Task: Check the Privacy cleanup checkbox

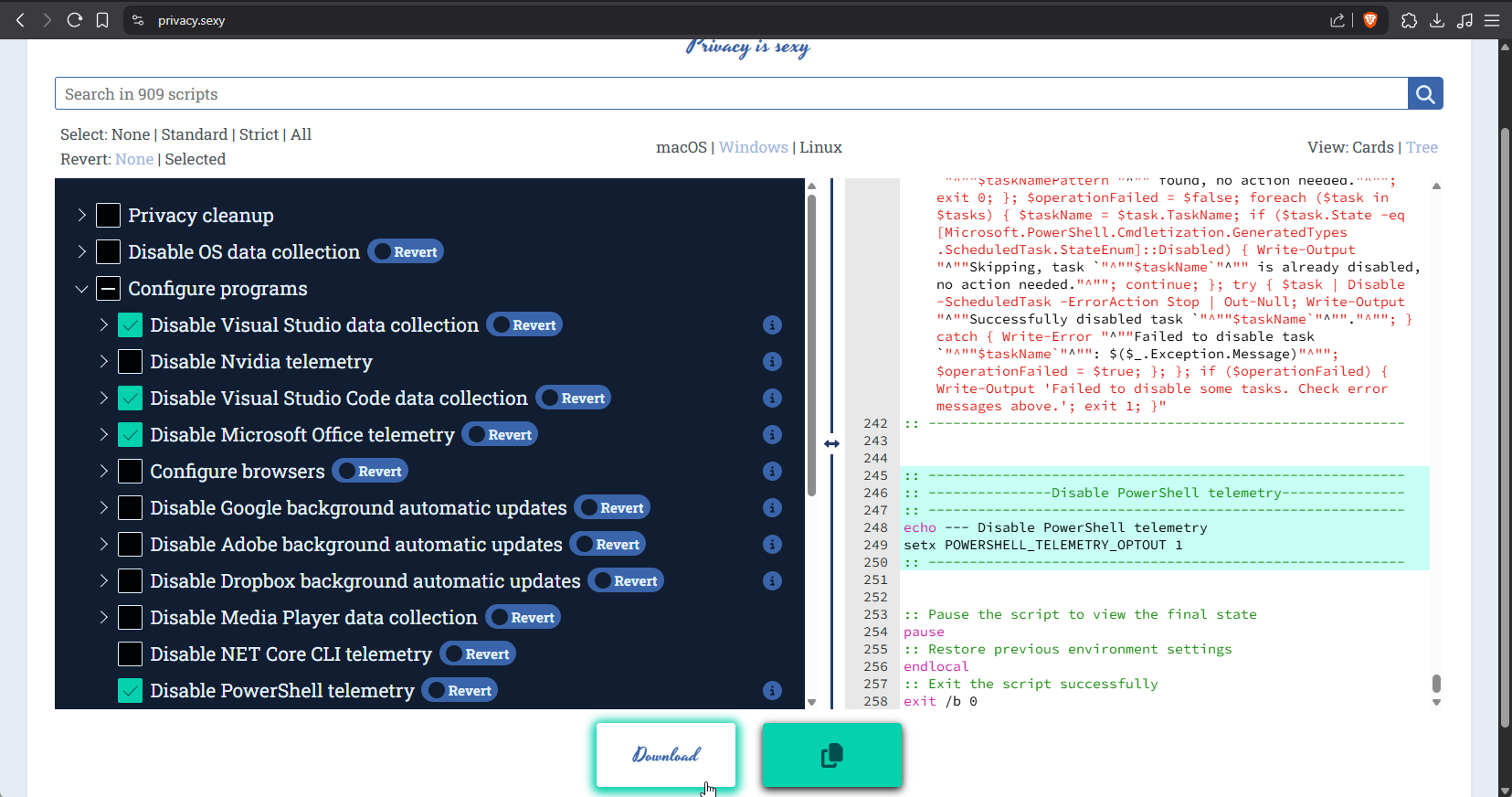Action: click(x=108, y=216)
